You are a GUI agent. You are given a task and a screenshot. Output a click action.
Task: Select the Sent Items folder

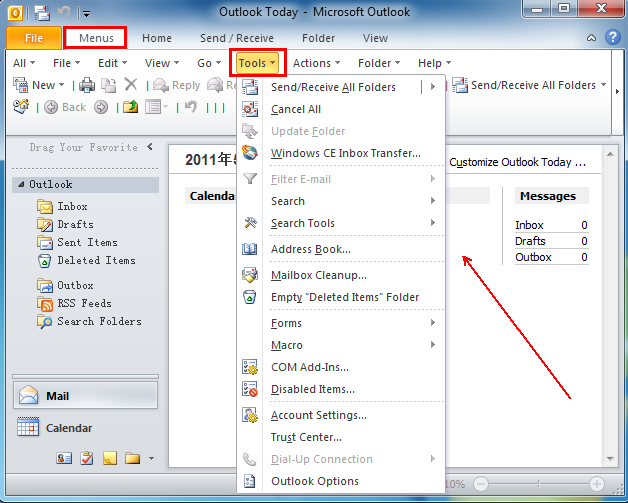77,242
